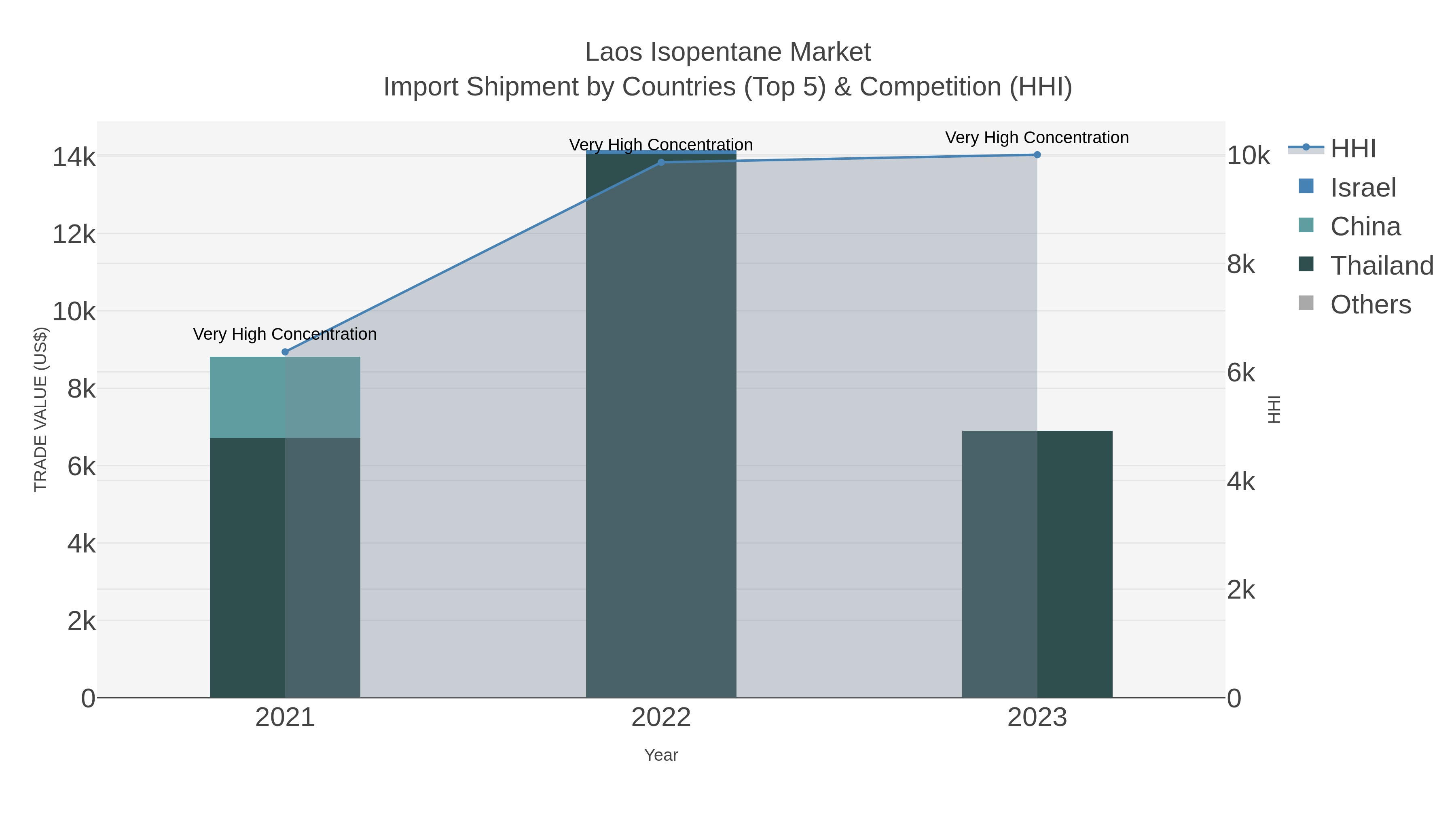Select the 2021 HHI data point

pyautogui.click(x=285, y=351)
